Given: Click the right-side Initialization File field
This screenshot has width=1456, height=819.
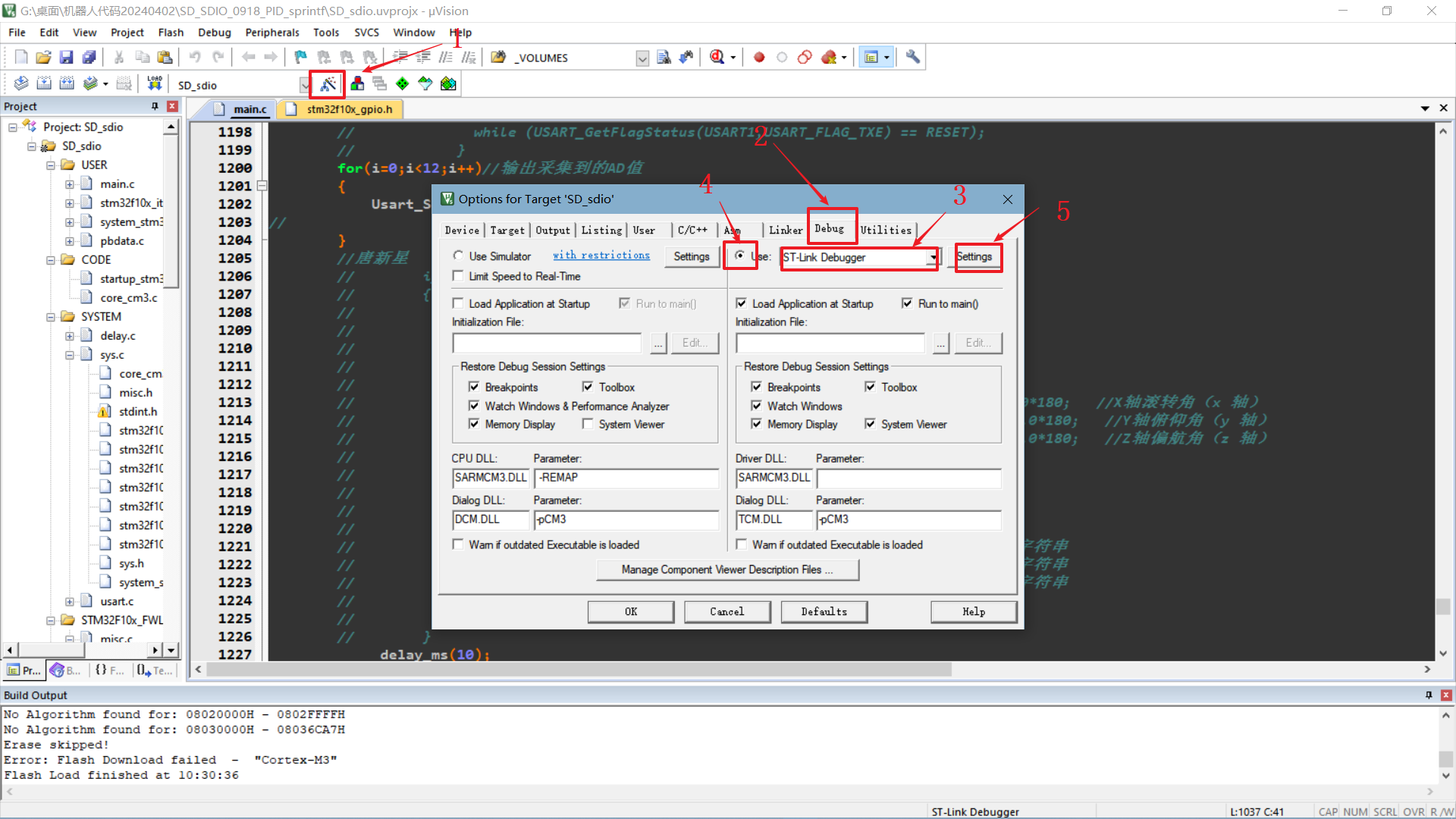Looking at the screenshot, I should pos(830,343).
